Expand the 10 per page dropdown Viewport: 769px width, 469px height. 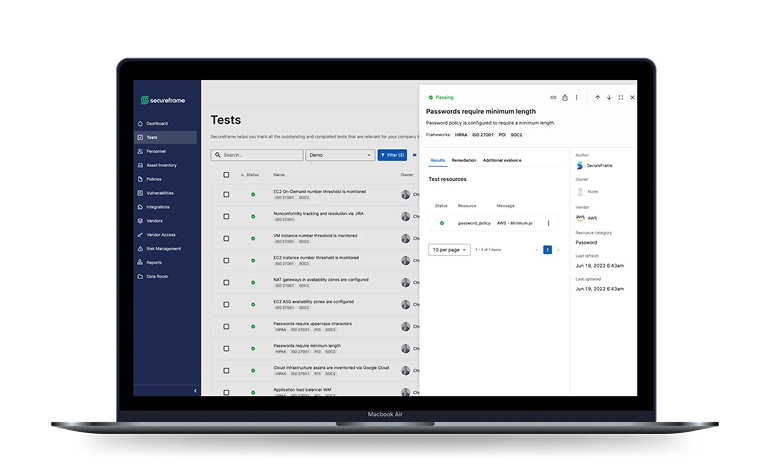[x=449, y=249]
